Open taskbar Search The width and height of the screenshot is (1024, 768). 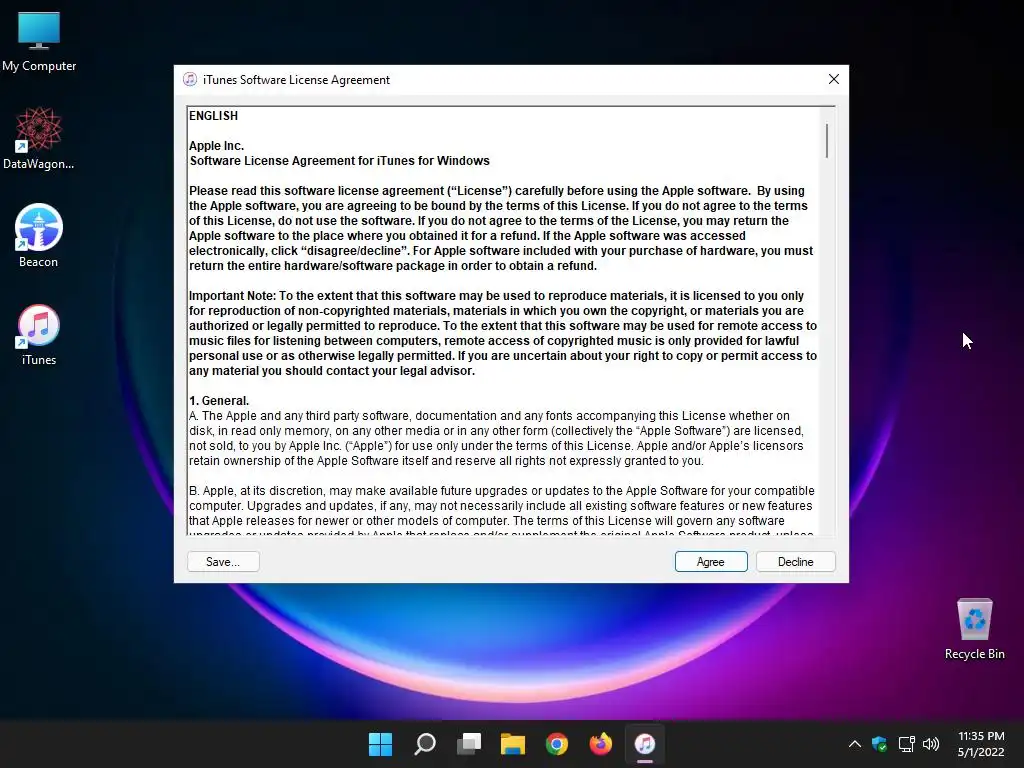click(424, 744)
